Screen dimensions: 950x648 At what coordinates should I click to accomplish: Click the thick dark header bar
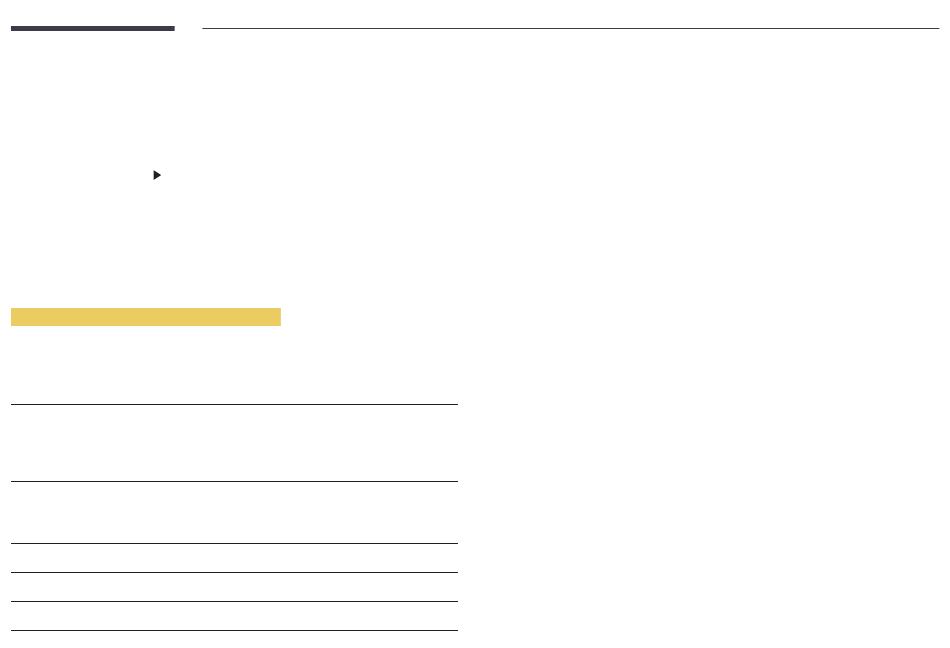pyautogui.click(x=93, y=28)
